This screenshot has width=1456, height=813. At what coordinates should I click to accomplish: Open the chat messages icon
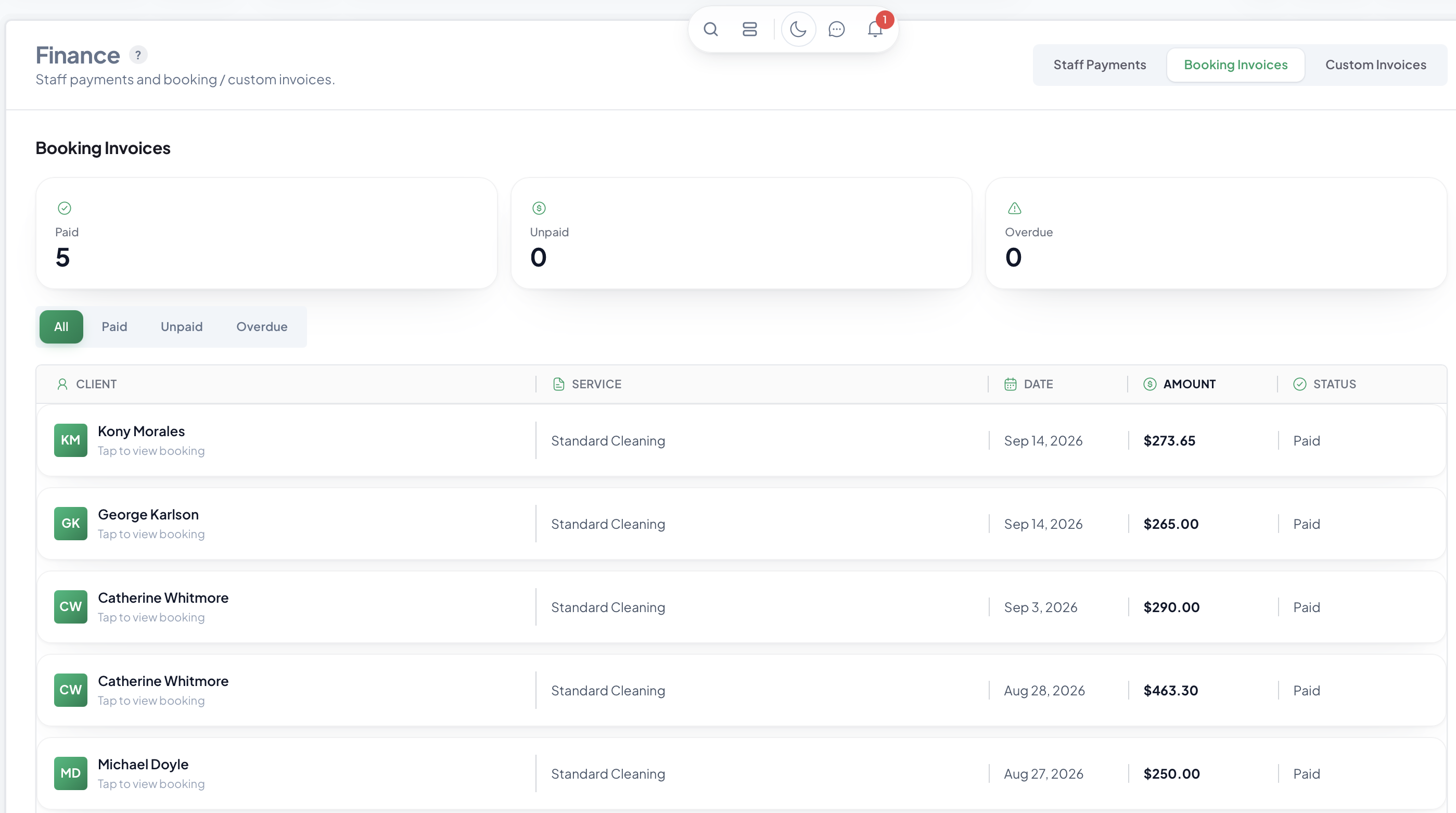(837, 29)
